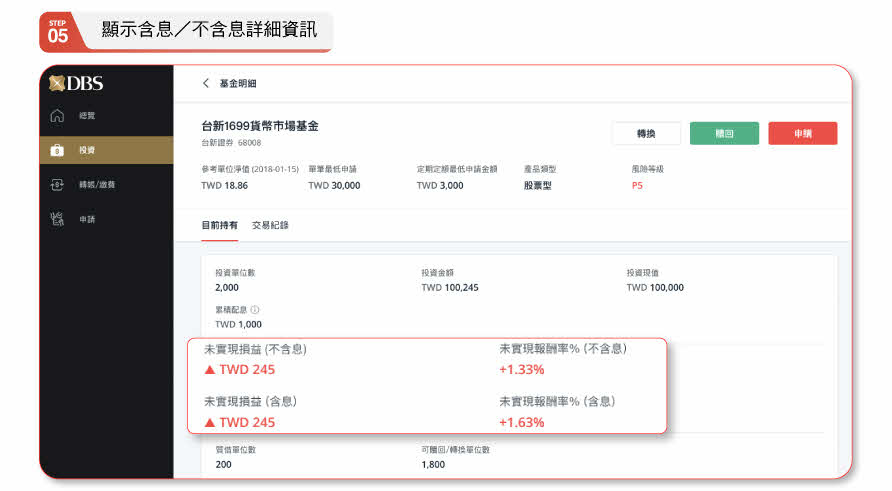Click label 未實現報酬率% (含息)
Image resolution: width=892 pixels, height=491 pixels.
(x=558, y=401)
